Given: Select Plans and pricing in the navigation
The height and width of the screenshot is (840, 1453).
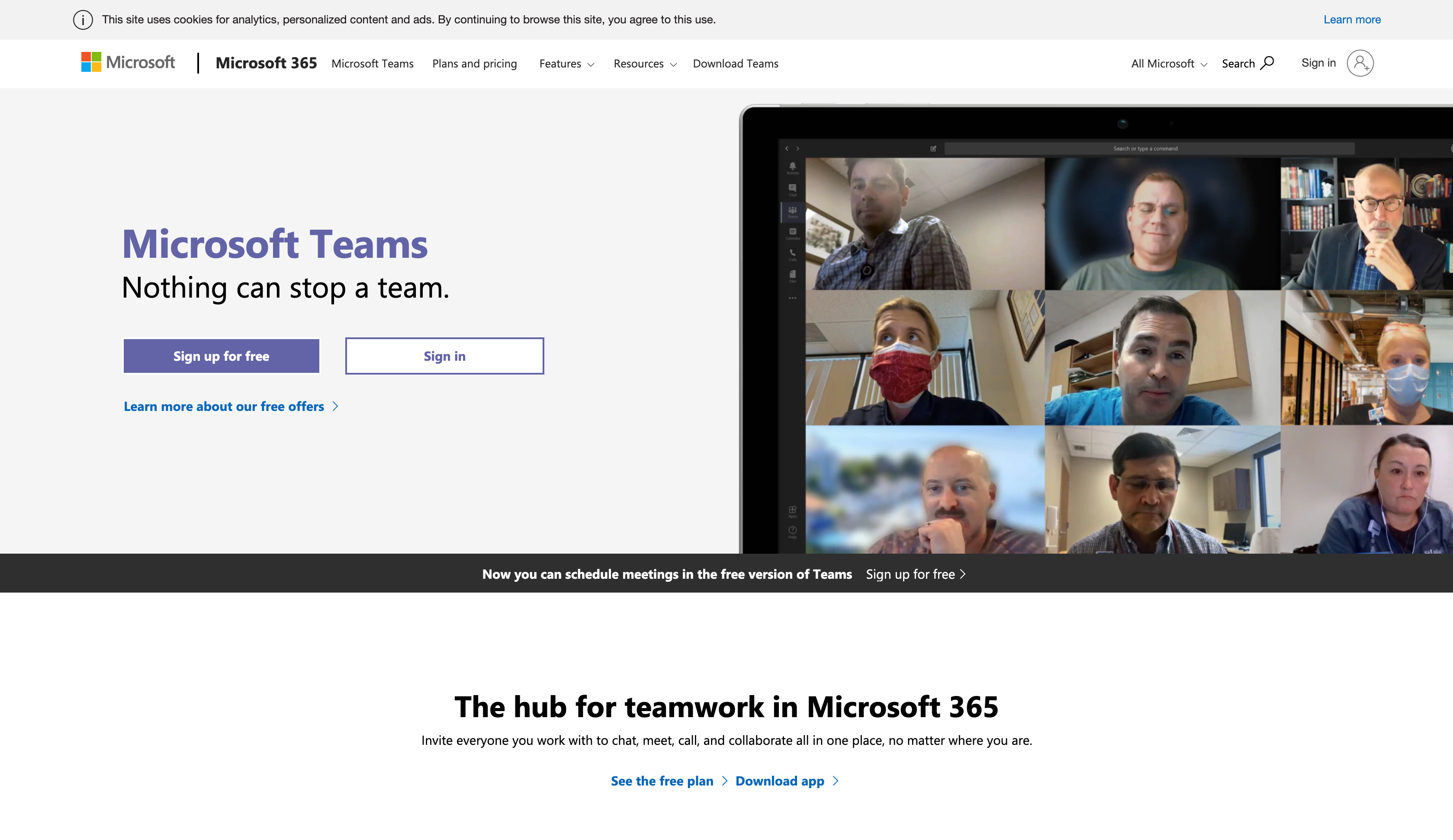Looking at the screenshot, I should point(474,64).
